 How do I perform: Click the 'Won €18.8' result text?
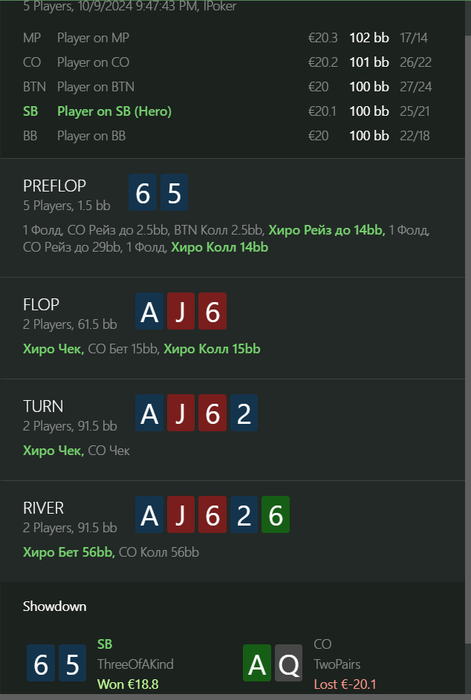(128, 684)
